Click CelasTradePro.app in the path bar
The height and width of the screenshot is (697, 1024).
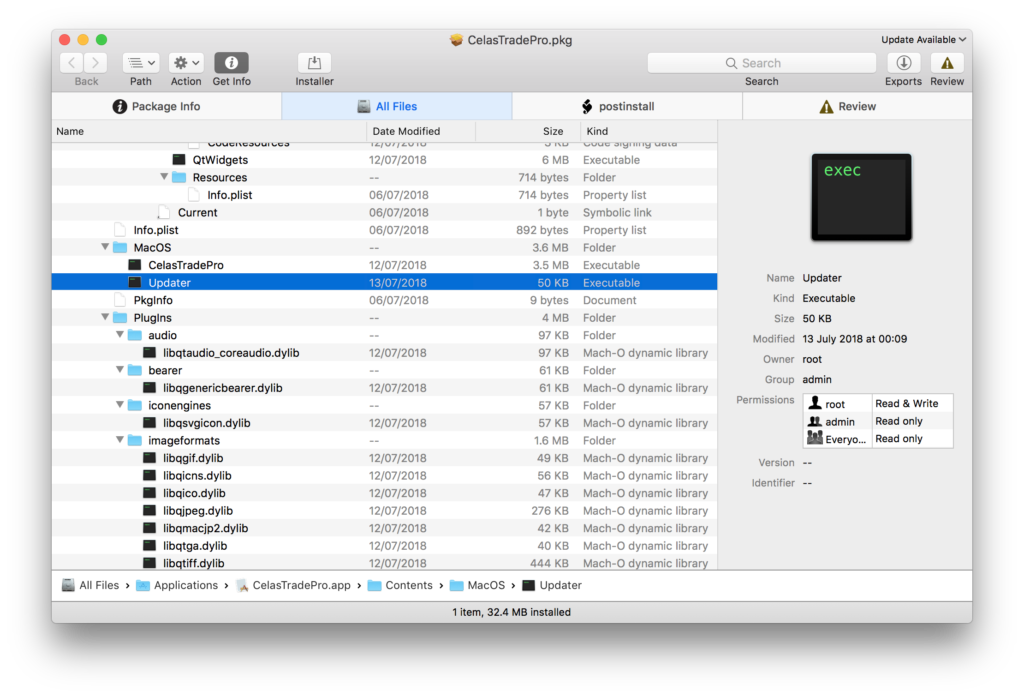click(x=301, y=585)
